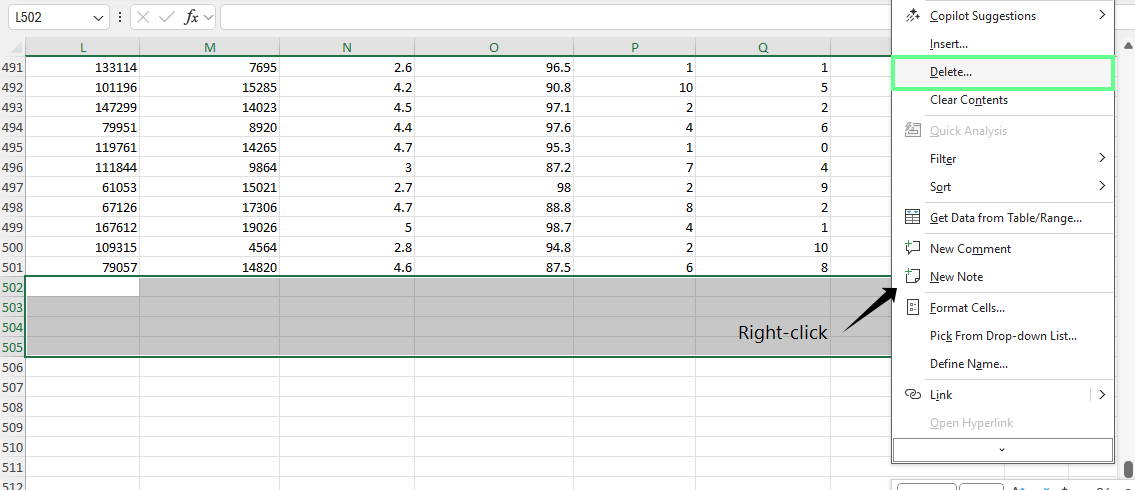Click the cell containing 14265
Image resolution: width=1135 pixels, height=490 pixels.
(209, 148)
